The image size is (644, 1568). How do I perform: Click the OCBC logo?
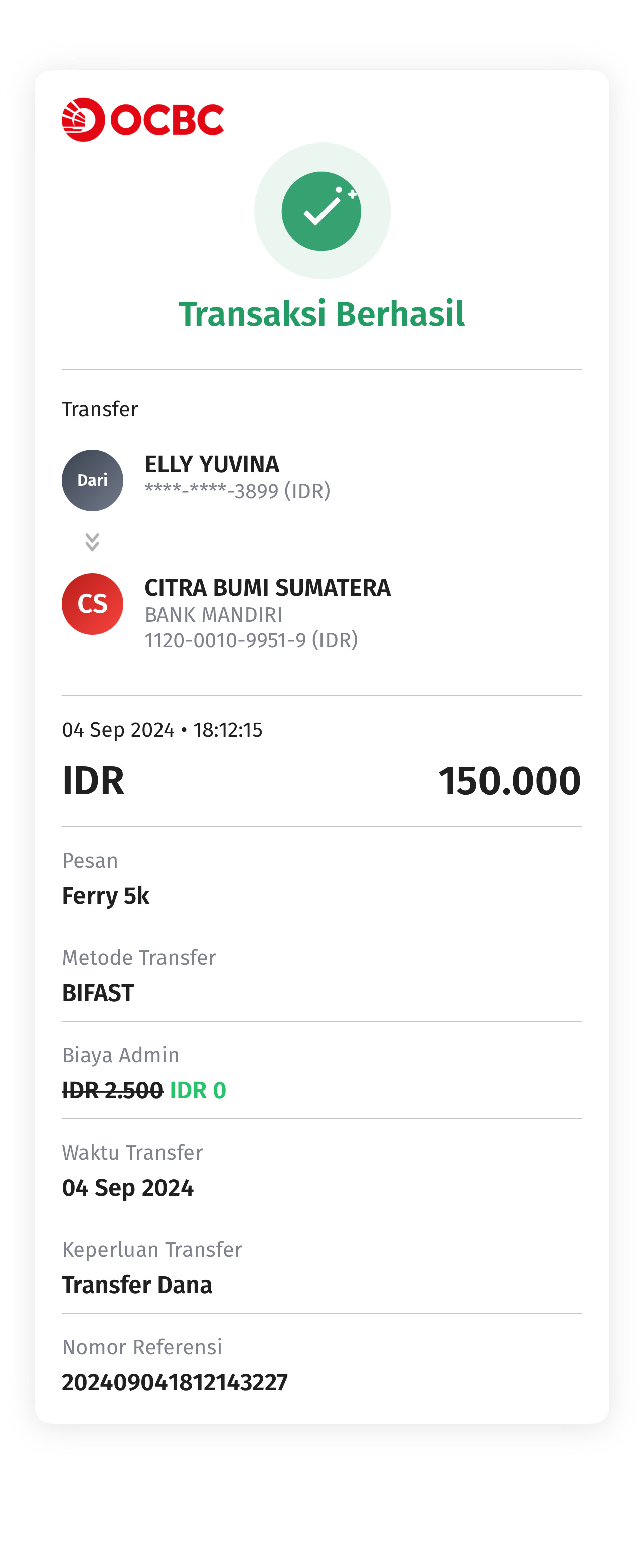(x=142, y=120)
